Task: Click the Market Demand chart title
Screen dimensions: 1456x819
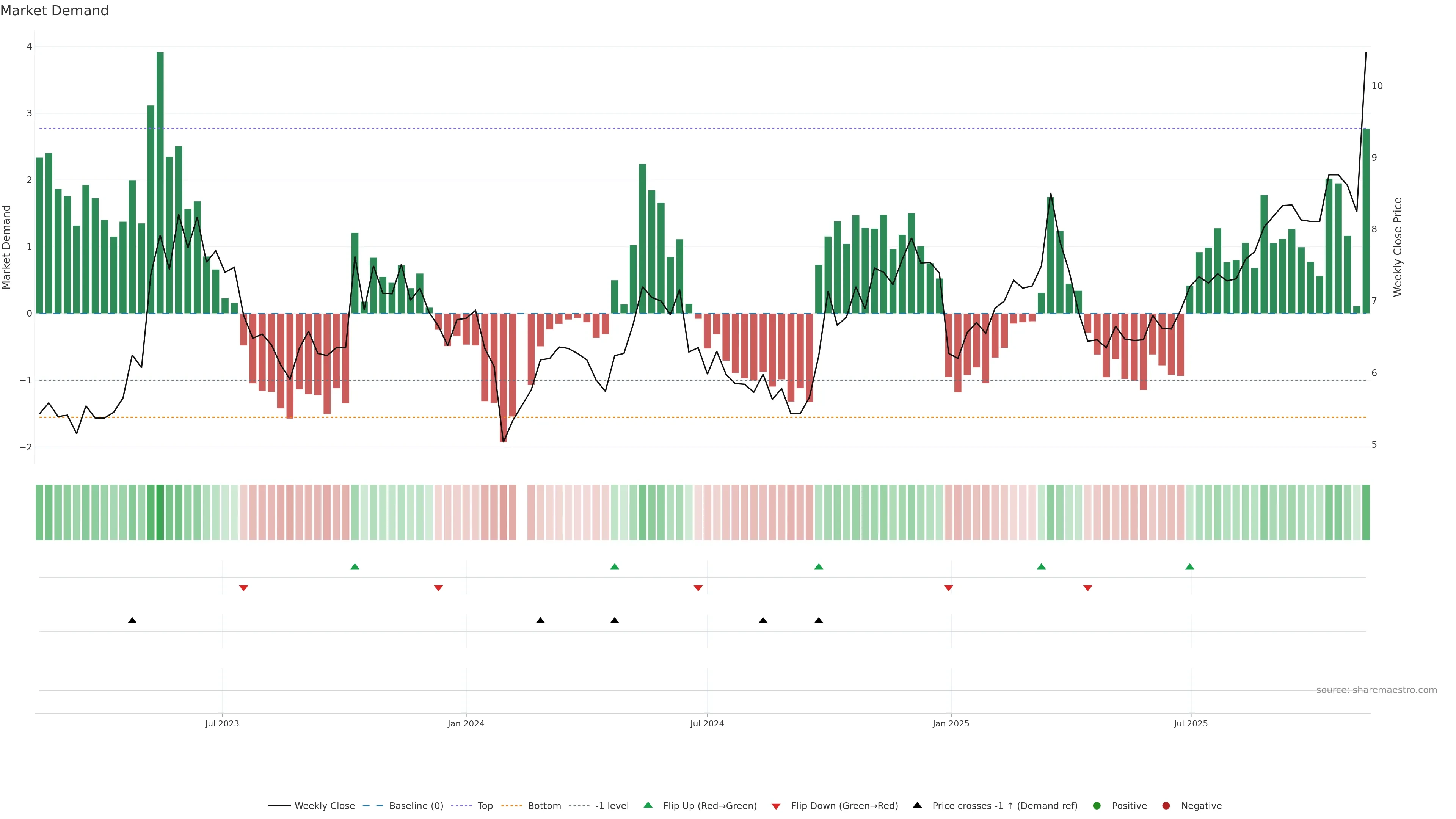Action: [x=54, y=11]
